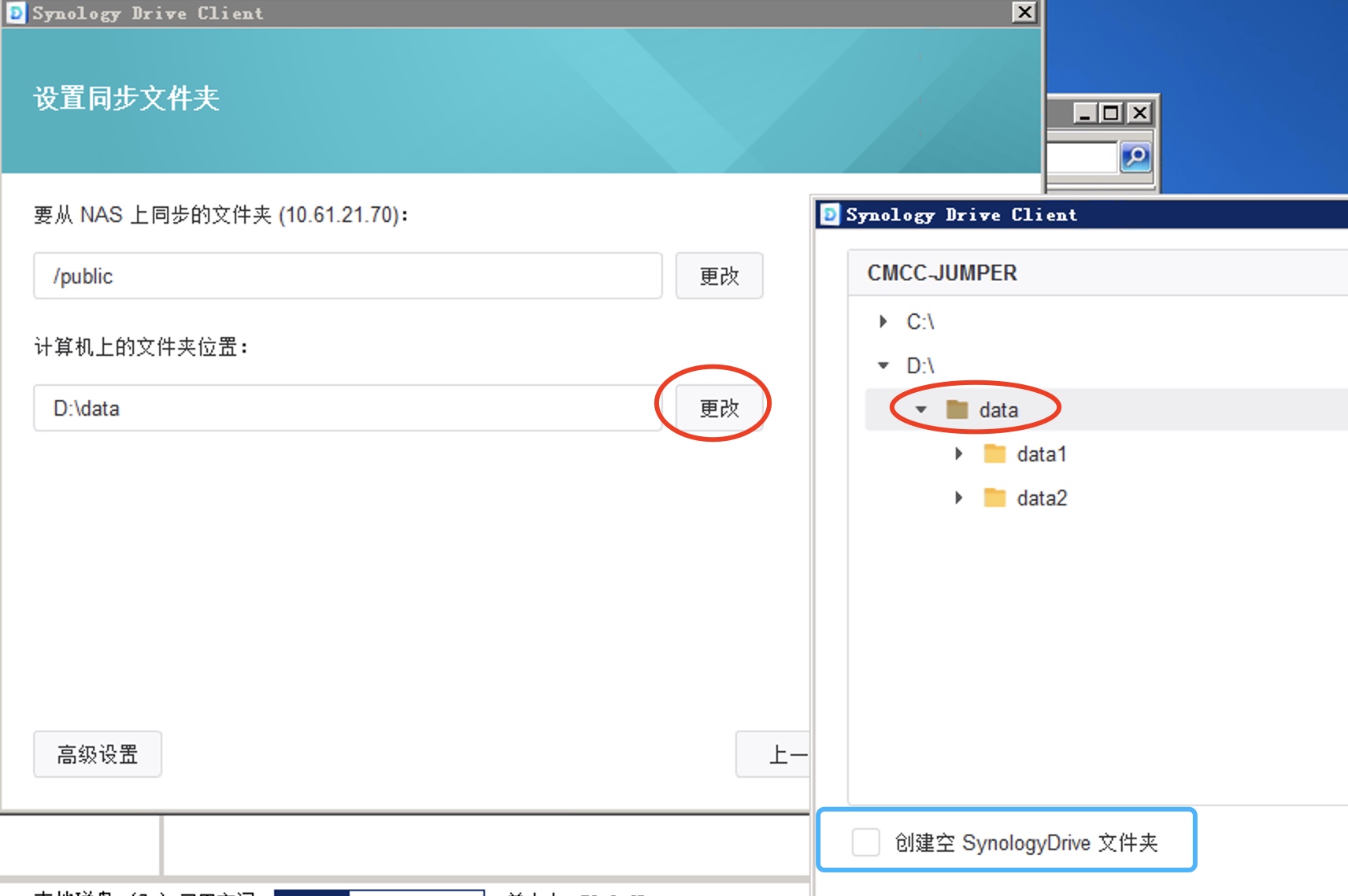Select the data2 folder name
This screenshot has height=896, width=1348.
tap(1041, 498)
